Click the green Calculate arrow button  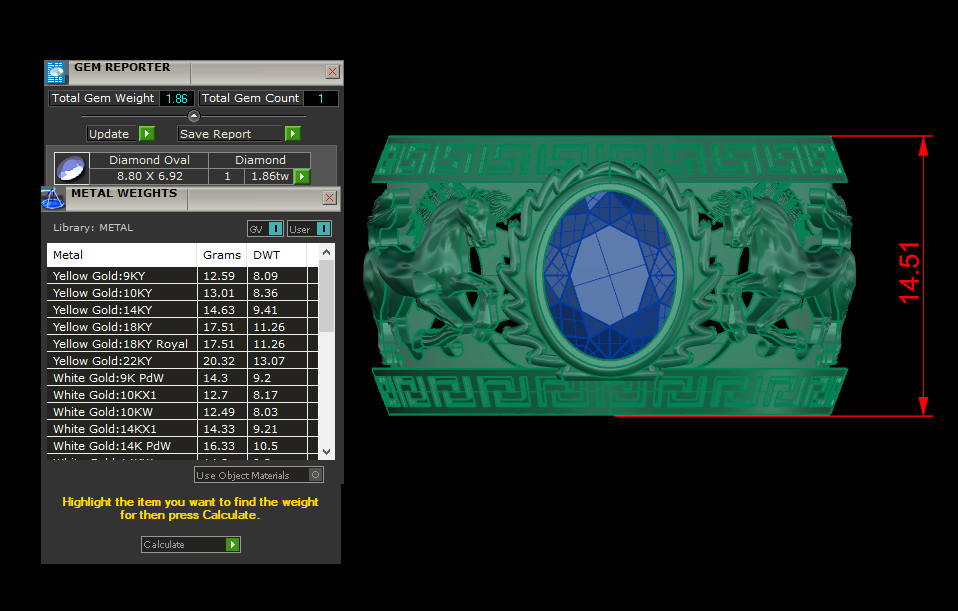pos(232,545)
